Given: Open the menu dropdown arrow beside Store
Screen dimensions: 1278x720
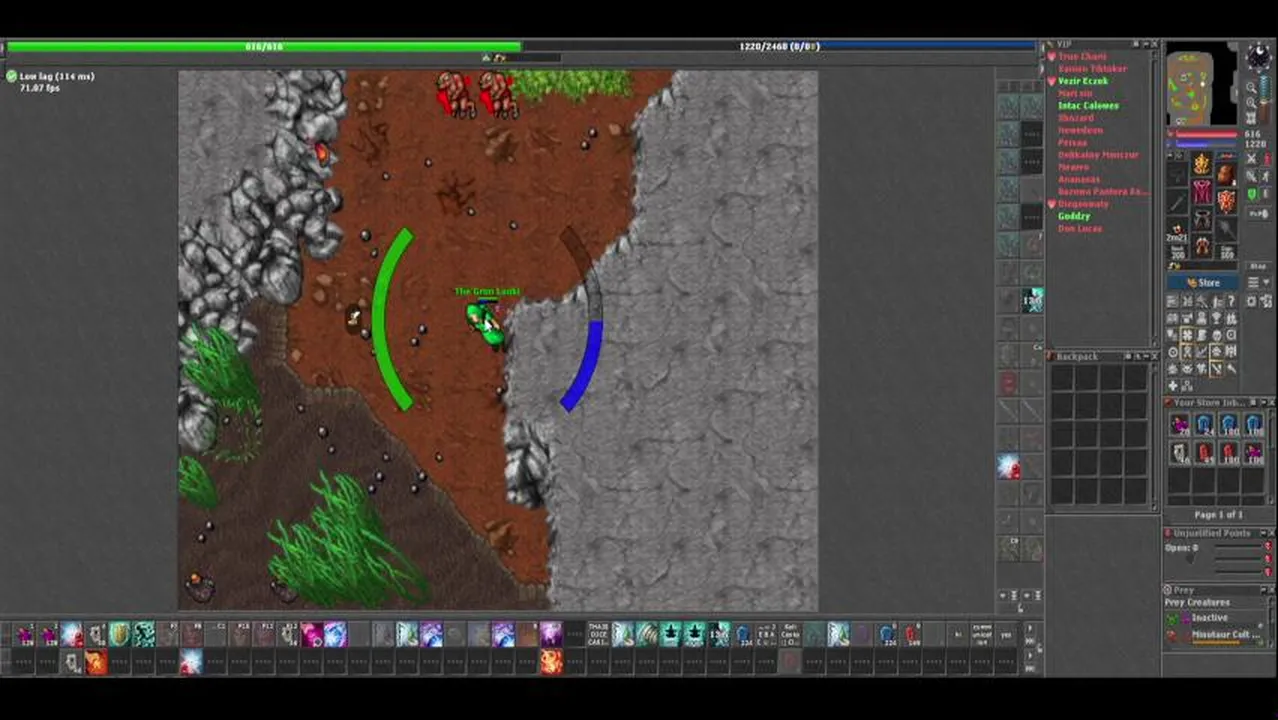Looking at the screenshot, I should click(1266, 282).
